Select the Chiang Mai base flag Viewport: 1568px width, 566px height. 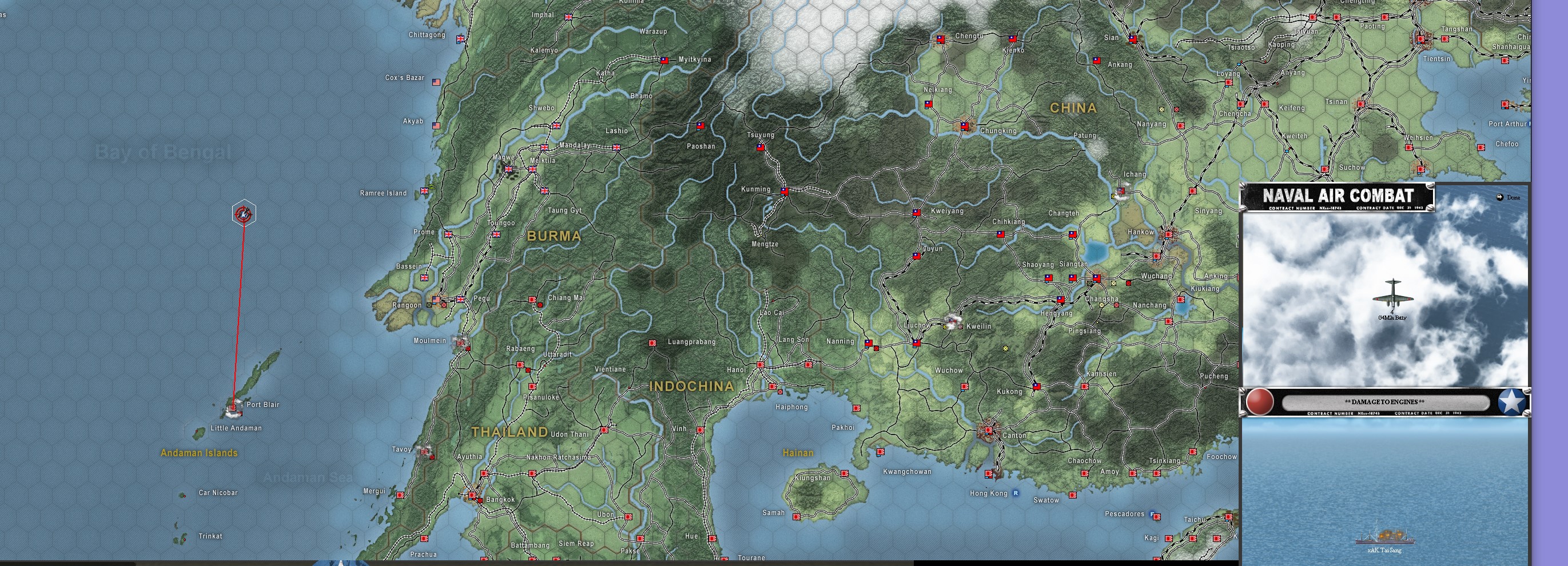pos(532,300)
